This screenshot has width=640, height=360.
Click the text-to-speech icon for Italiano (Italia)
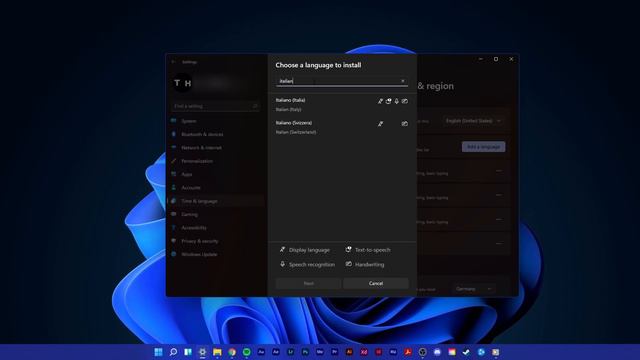pos(388,101)
